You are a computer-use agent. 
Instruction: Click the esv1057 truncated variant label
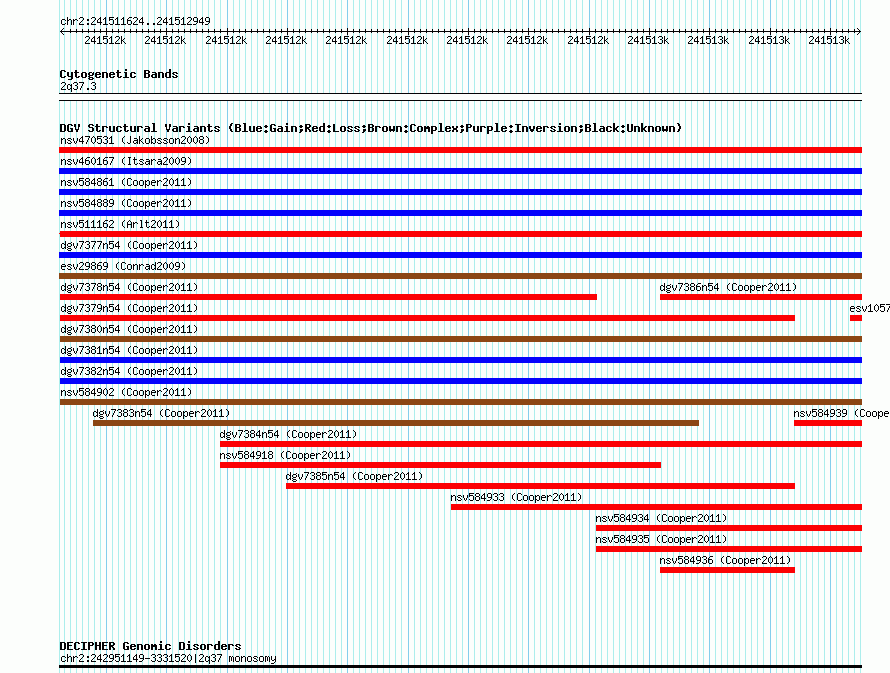870,308
